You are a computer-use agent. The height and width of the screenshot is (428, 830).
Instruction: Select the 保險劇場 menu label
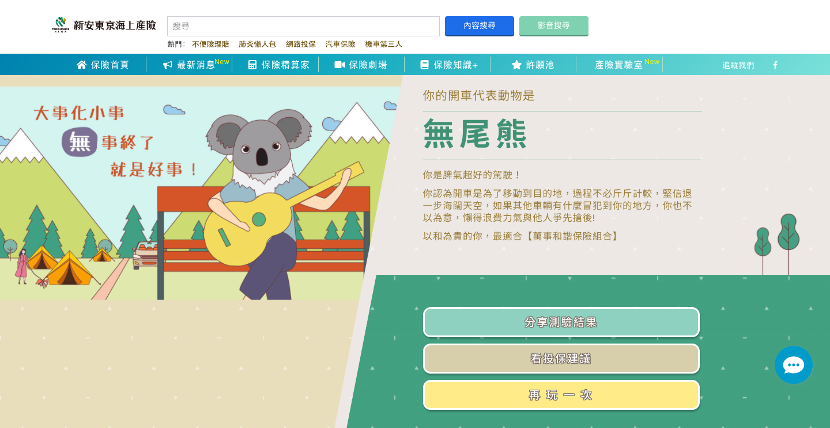pyautogui.click(x=367, y=65)
